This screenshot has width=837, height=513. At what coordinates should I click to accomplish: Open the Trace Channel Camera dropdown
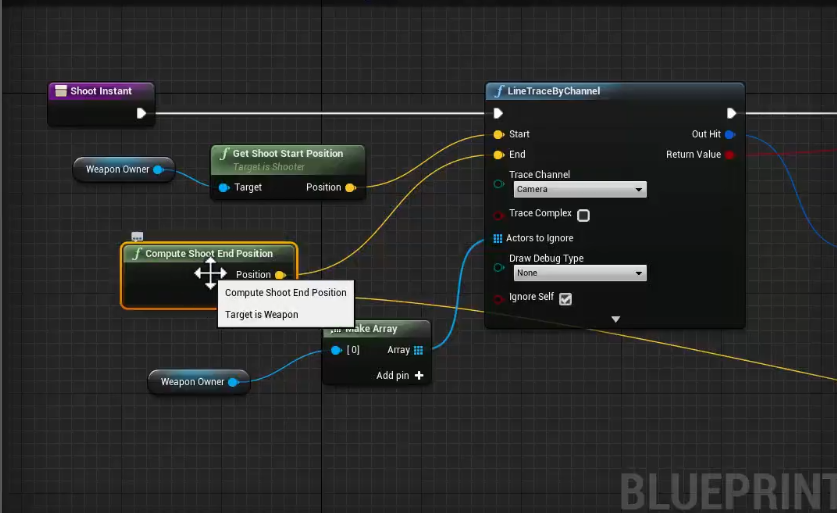(x=580, y=189)
